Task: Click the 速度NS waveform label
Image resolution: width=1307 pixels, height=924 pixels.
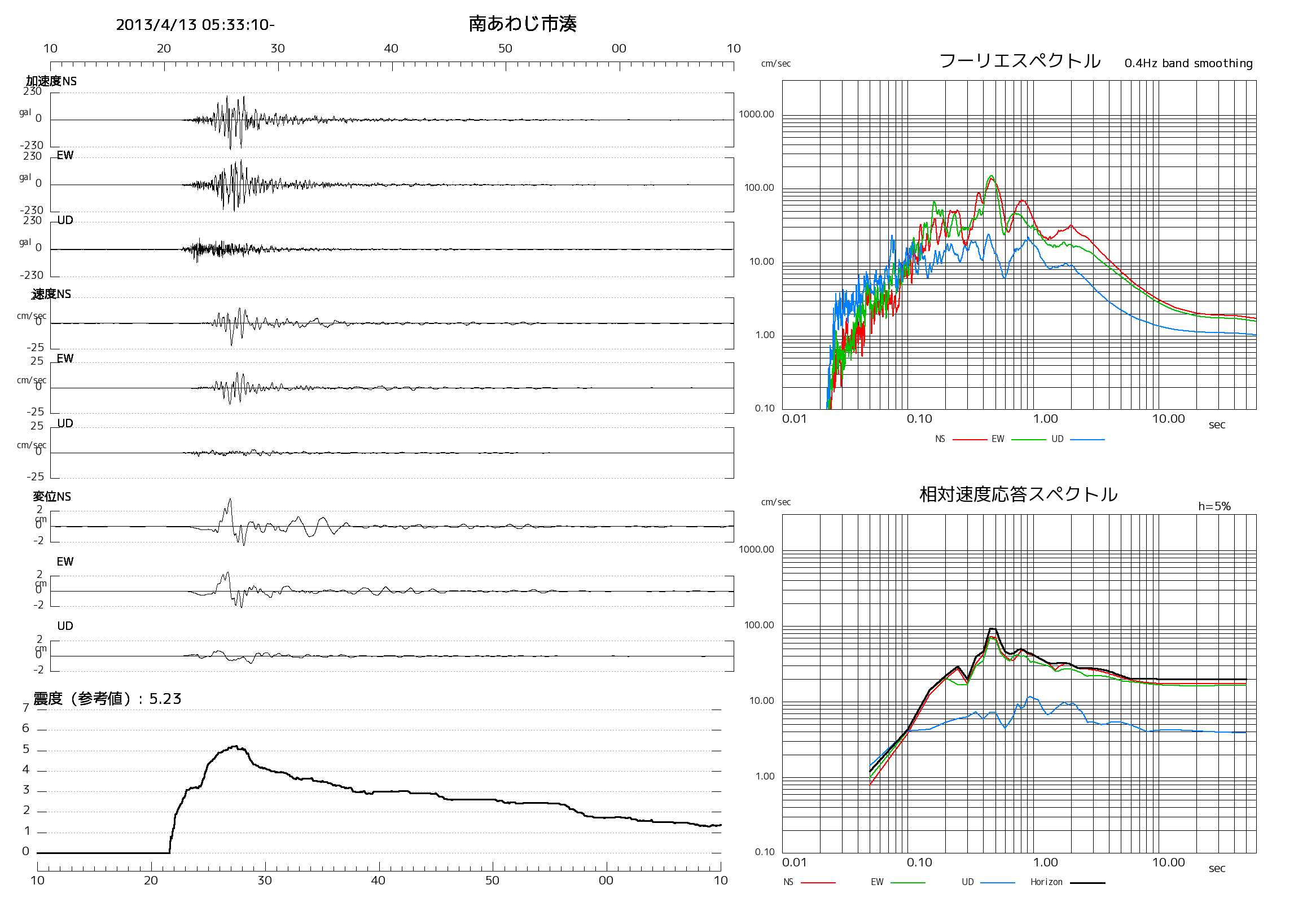Action: point(51,294)
